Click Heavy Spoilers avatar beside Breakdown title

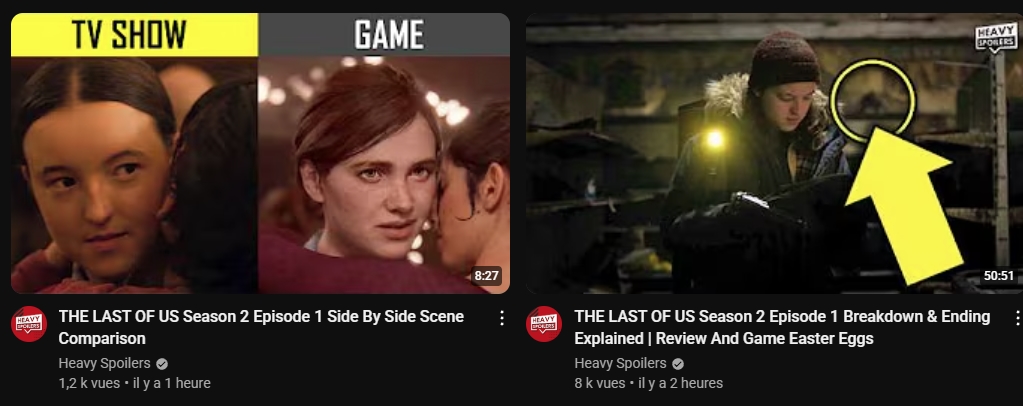click(544, 324)
